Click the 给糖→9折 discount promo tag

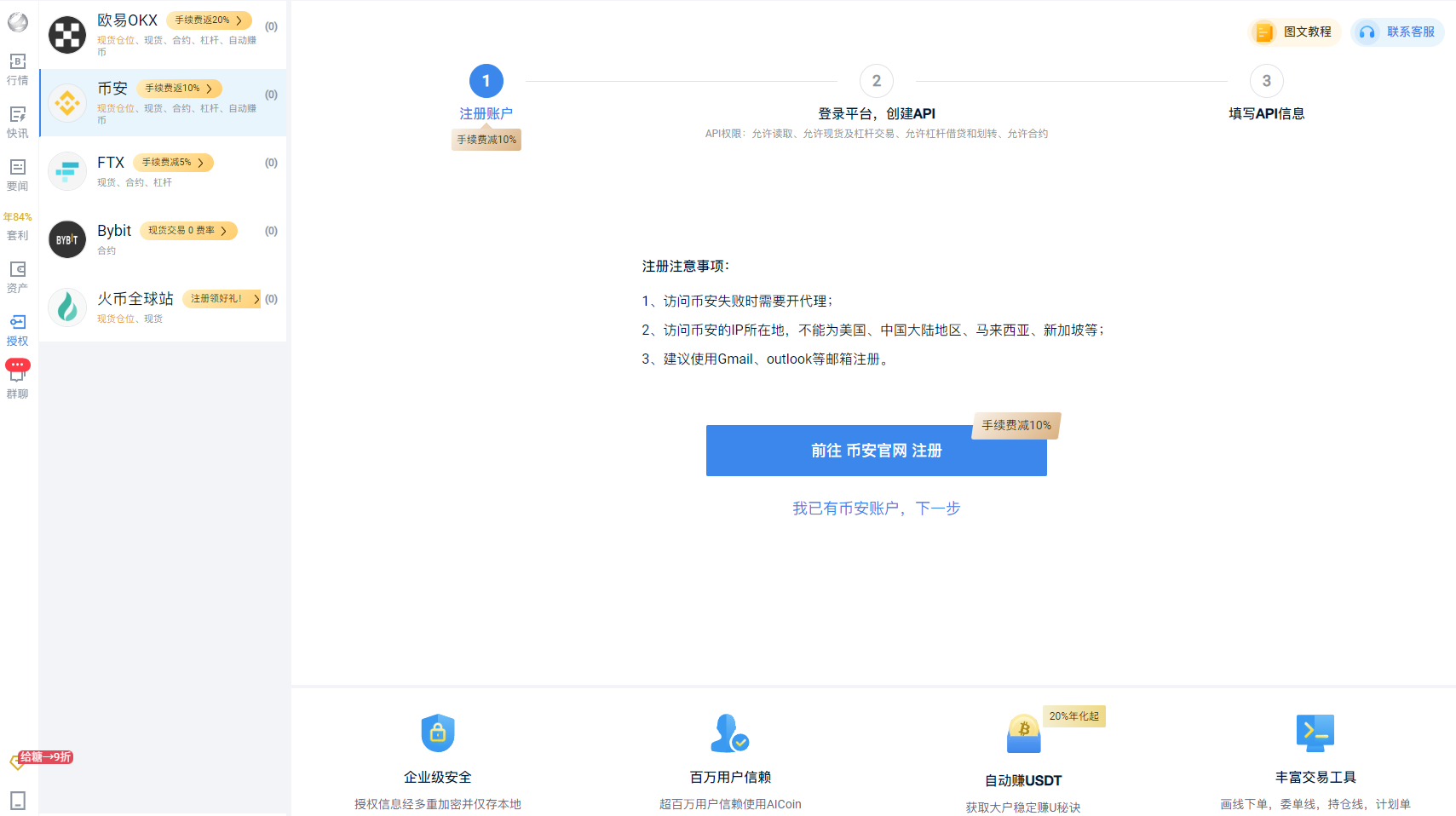pyautogui.click(x=46, y=757)
